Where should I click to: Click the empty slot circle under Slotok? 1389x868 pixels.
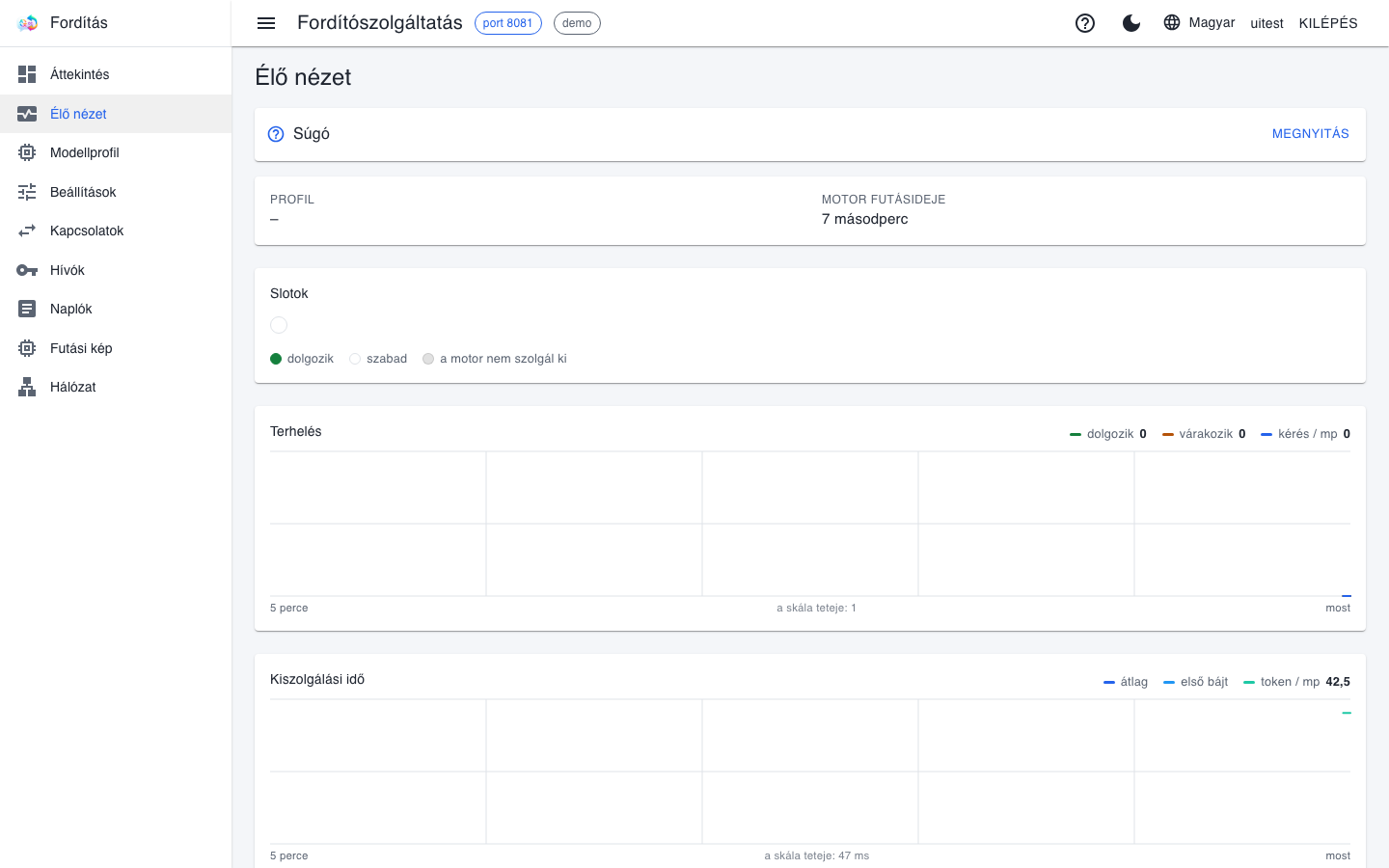[279, 325]
